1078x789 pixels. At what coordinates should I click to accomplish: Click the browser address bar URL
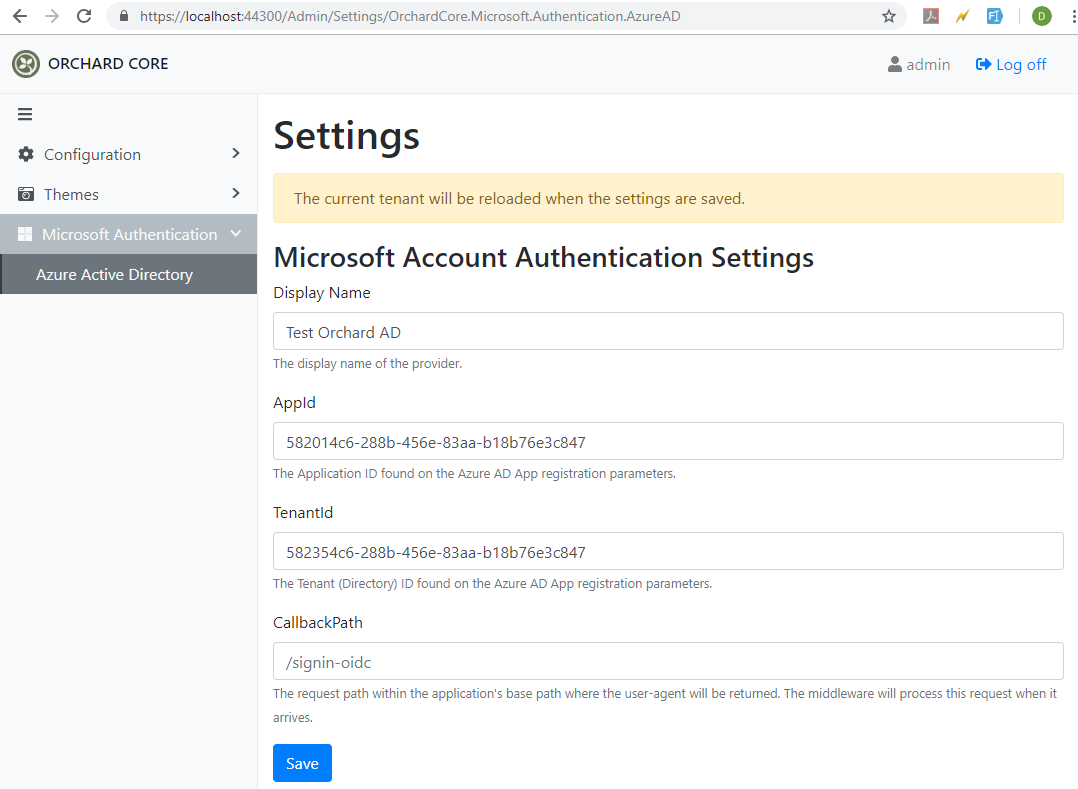coord(410,16)
